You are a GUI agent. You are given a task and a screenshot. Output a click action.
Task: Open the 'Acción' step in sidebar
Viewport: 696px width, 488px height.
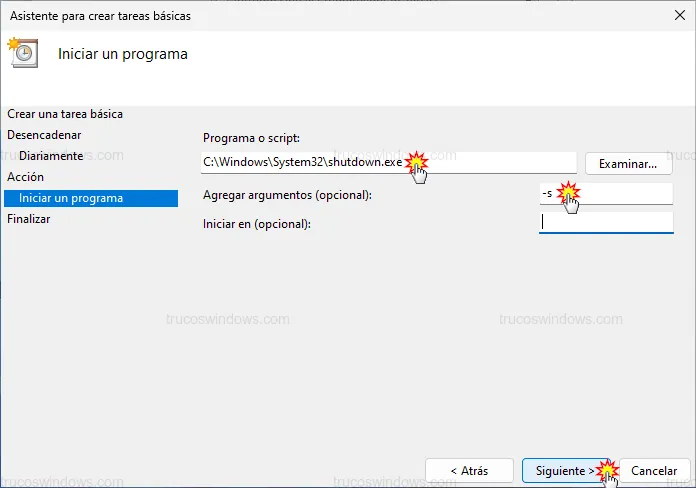(x=26, y=177)
